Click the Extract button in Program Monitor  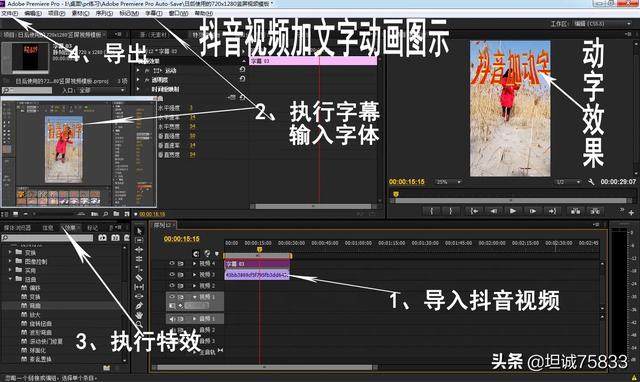pyautogui.click(x=595, y=211)
